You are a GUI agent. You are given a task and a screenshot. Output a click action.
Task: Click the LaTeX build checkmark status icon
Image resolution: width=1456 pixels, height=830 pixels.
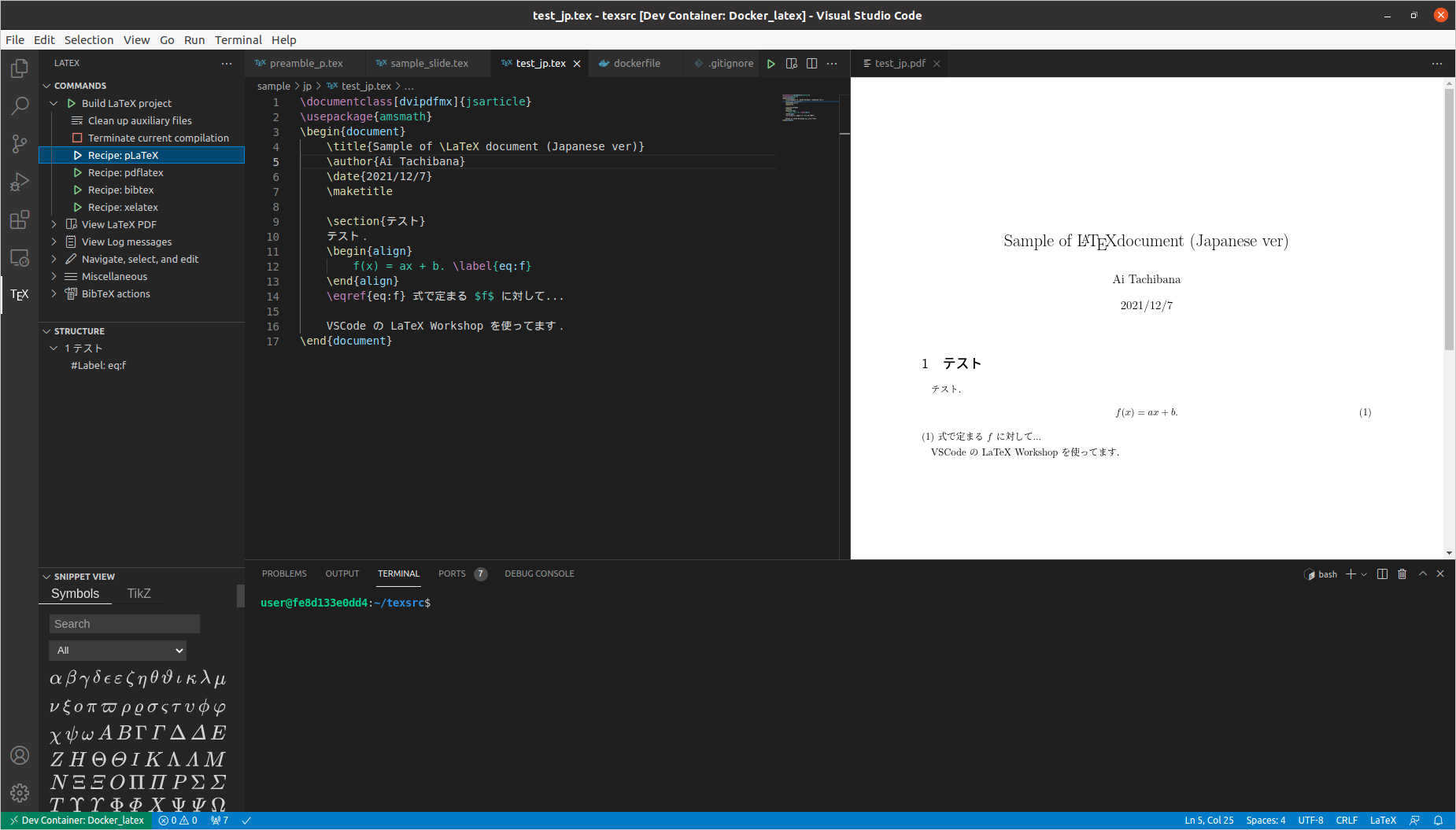pos(246,821)
